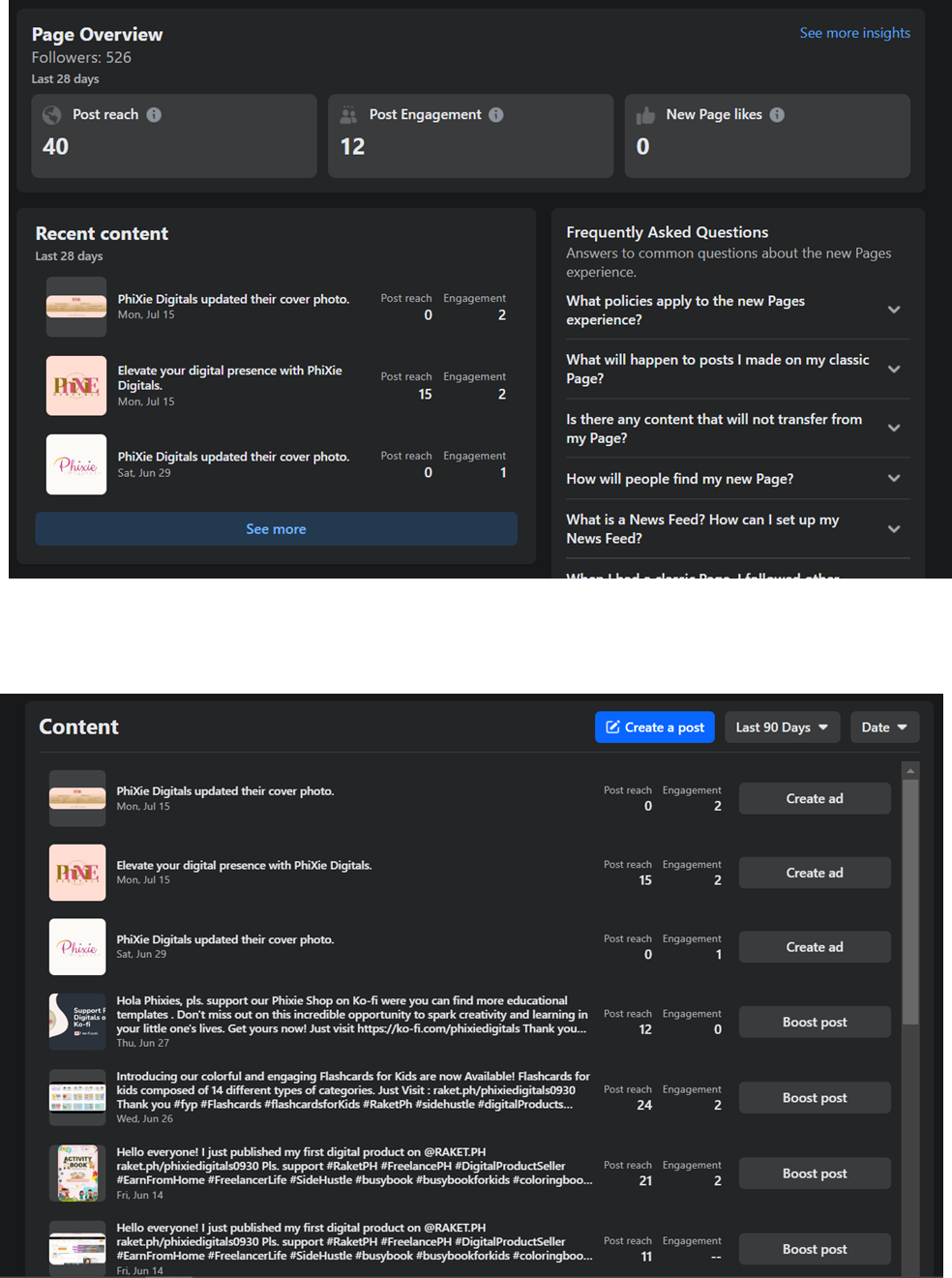Boost the Flashcards for Kids post

815,1097
